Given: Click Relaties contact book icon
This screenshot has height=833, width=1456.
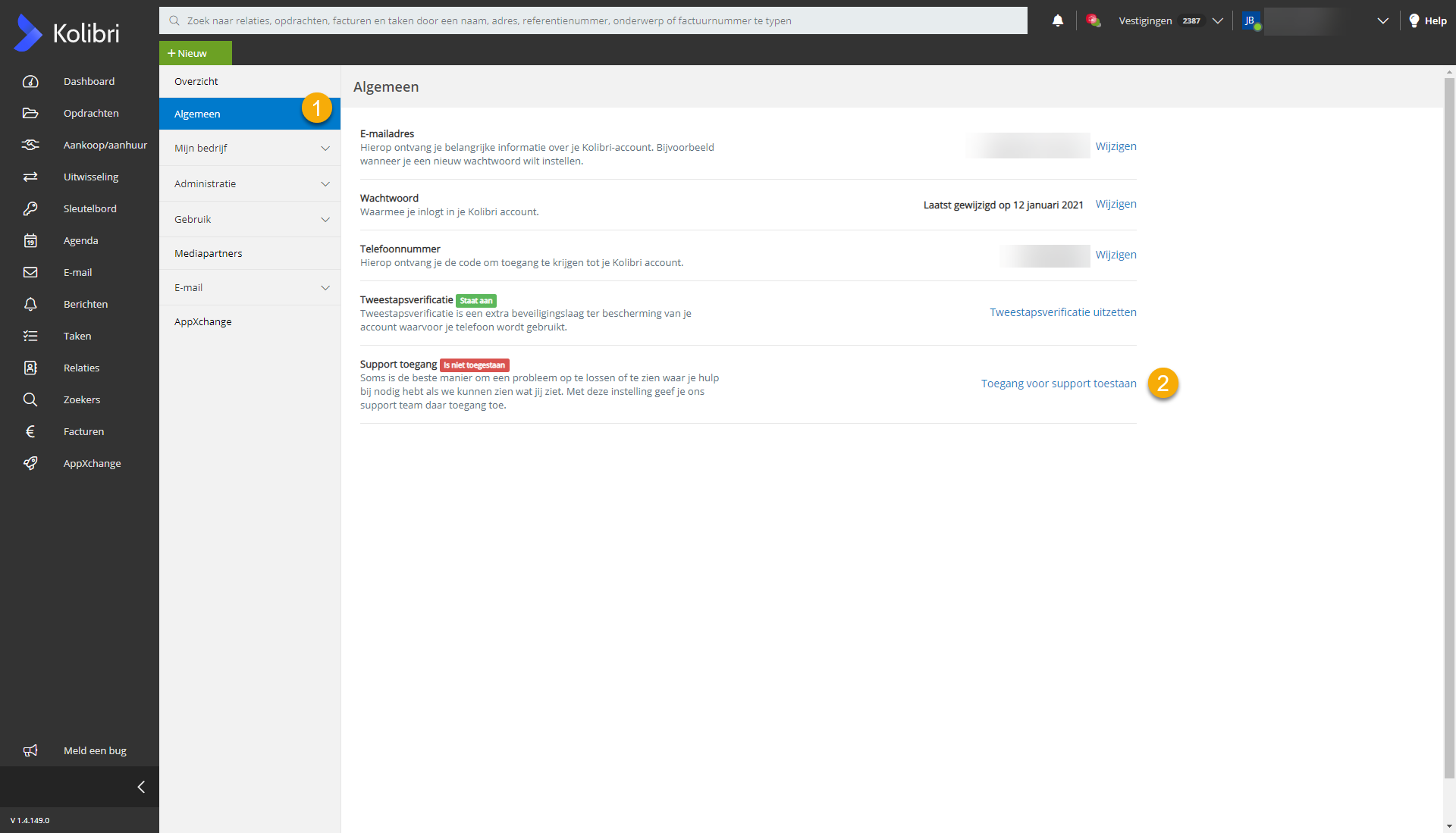Looking at the screenshot, I should [x=30, y=368].
